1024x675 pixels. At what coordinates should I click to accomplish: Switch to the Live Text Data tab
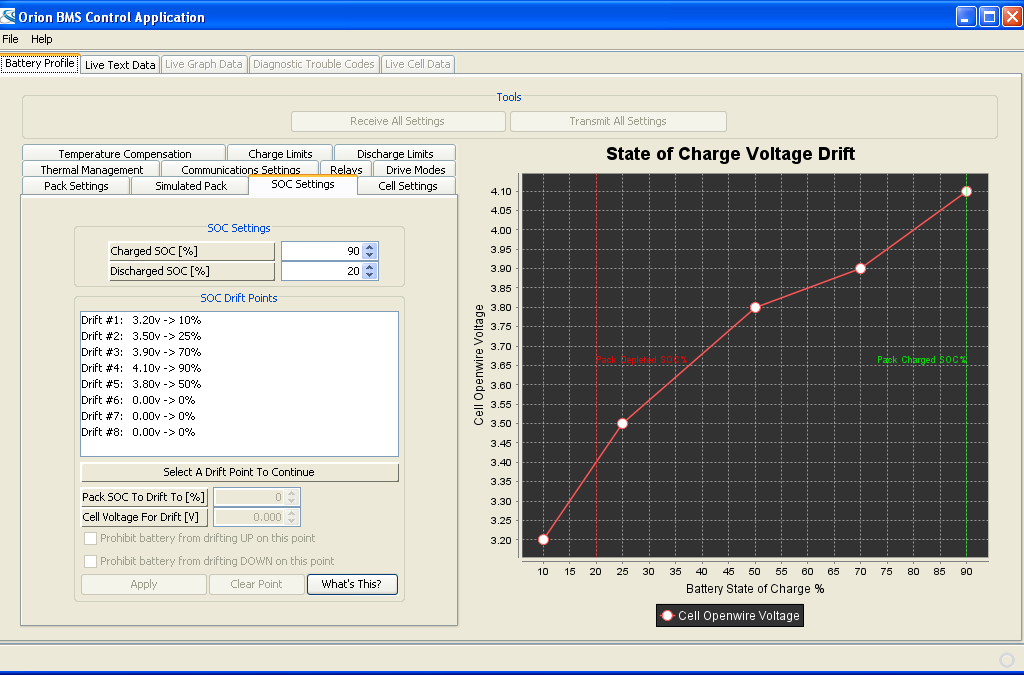pos(120,65)
